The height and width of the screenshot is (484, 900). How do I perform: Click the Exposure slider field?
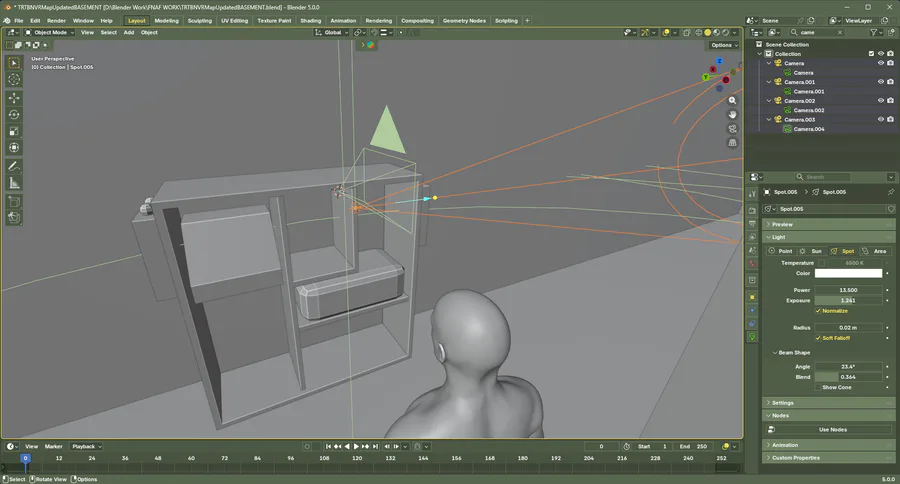tap(848, 301)
